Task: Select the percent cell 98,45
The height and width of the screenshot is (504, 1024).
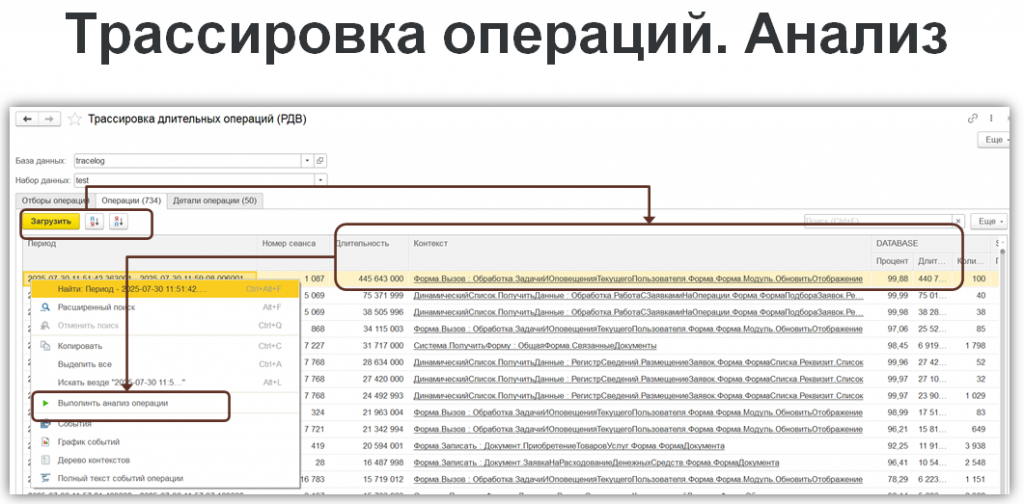Action: click(x=892, y=345)
